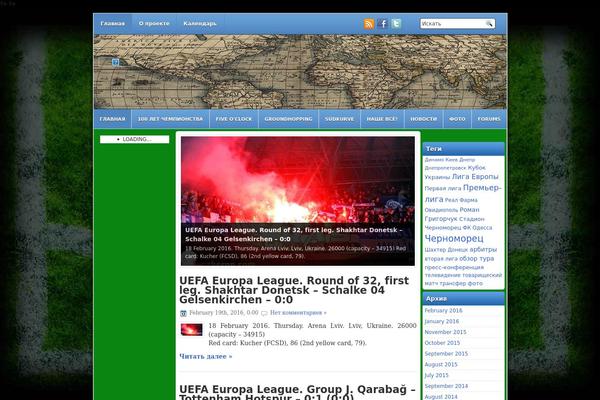Click the Нет комментариев link
600x400 pixels.
pyautogui.click(x=298, y=313)
